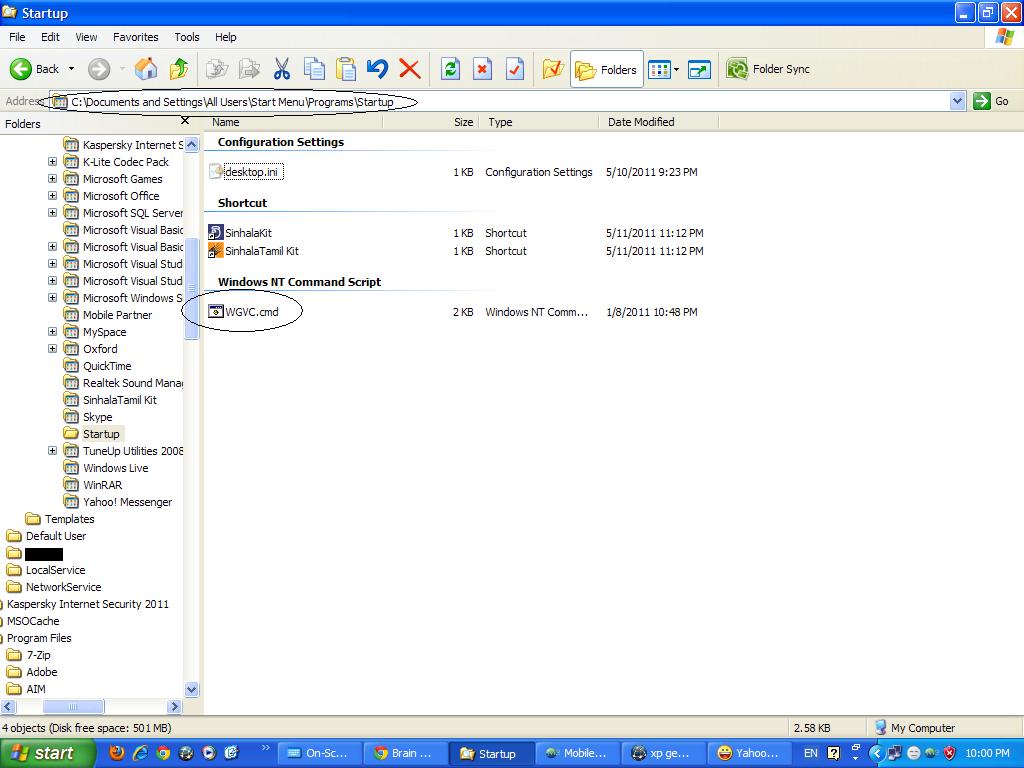Expand the K-Lite Codec Pack tree node
Viewport: 1024px width, 768px height.
point(52,161)
